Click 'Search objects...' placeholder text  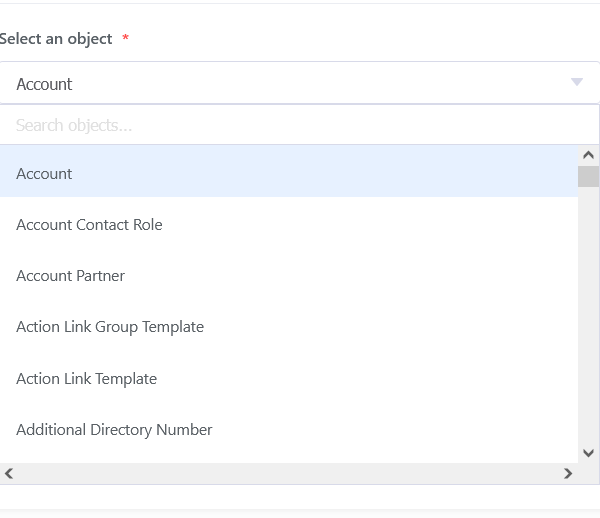coord(74,125)
